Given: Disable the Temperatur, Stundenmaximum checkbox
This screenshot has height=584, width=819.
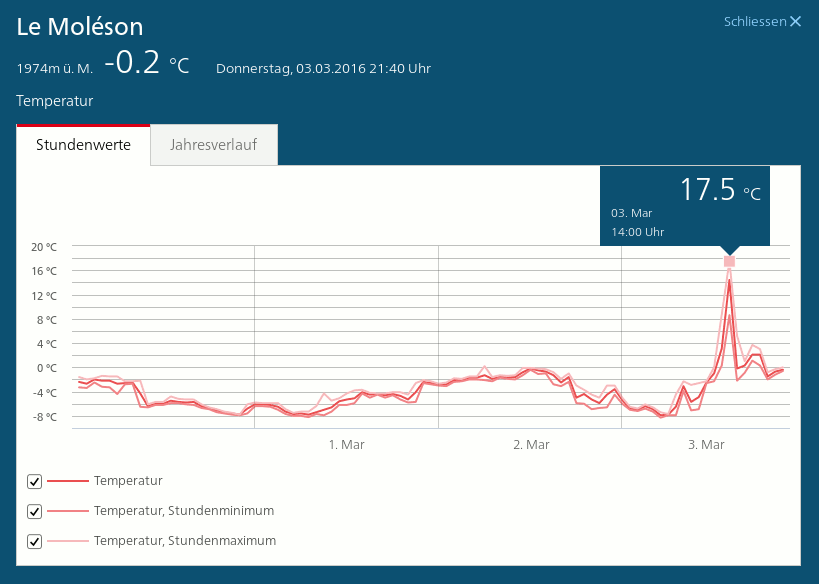Looking at the screenshot, I should [x=35, y=542].
